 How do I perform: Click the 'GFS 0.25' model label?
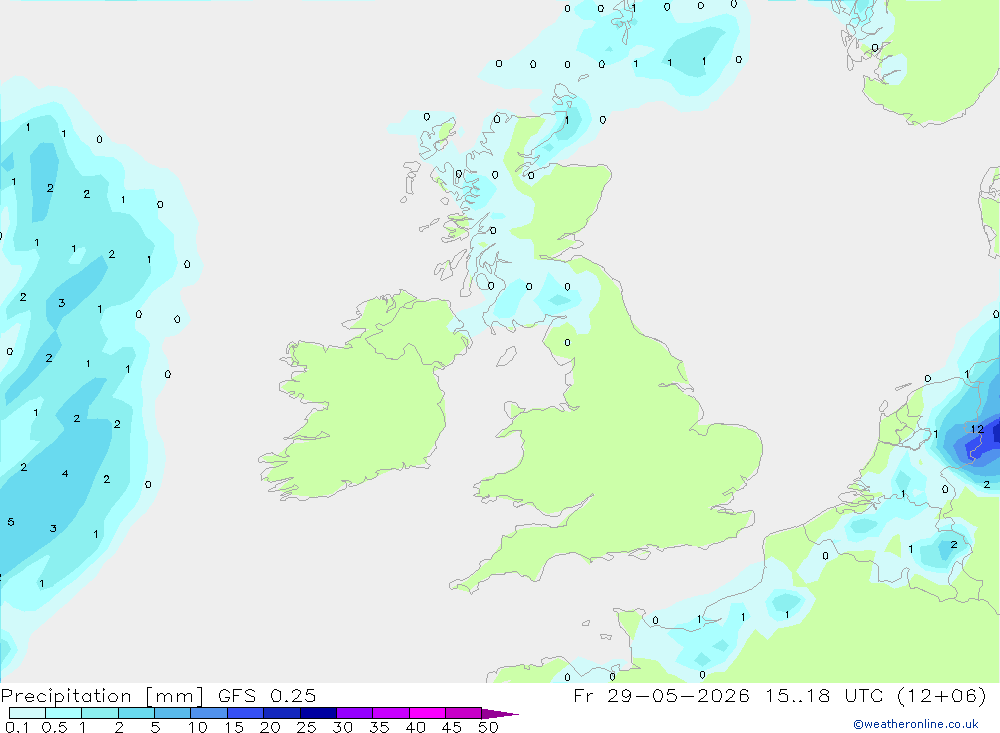click(267, 695)
